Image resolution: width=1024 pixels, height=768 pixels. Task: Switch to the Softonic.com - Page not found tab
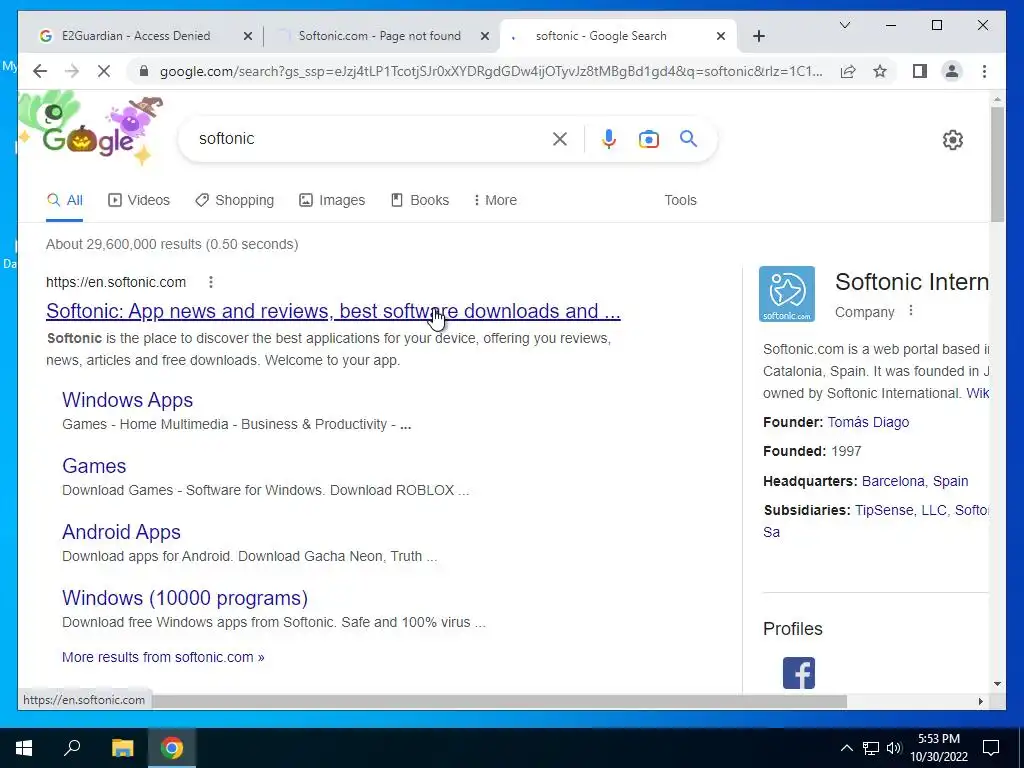379,36
